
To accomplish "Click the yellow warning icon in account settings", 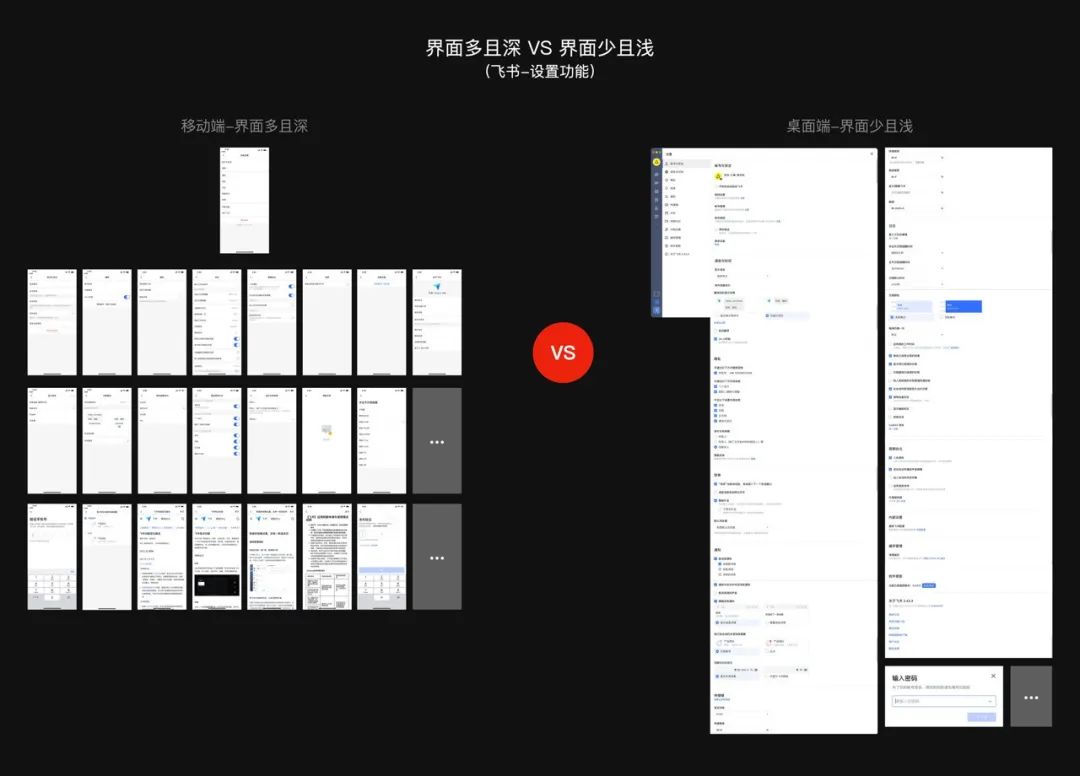I will (x=716, y=175).
